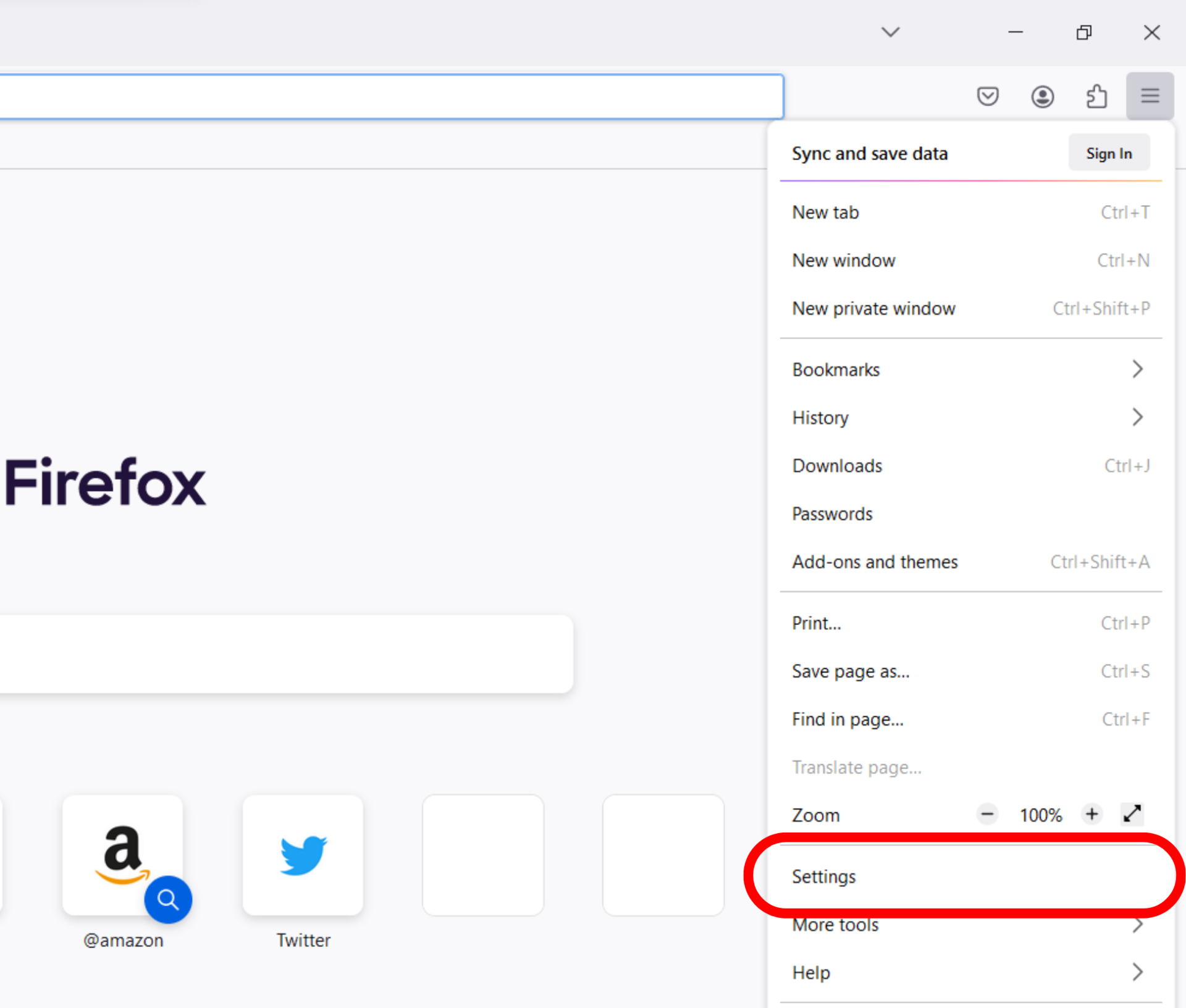Image resolution: width=1186 pixels, height=1008 pixels.
Task: Select New private window
Action: point(873,308)
